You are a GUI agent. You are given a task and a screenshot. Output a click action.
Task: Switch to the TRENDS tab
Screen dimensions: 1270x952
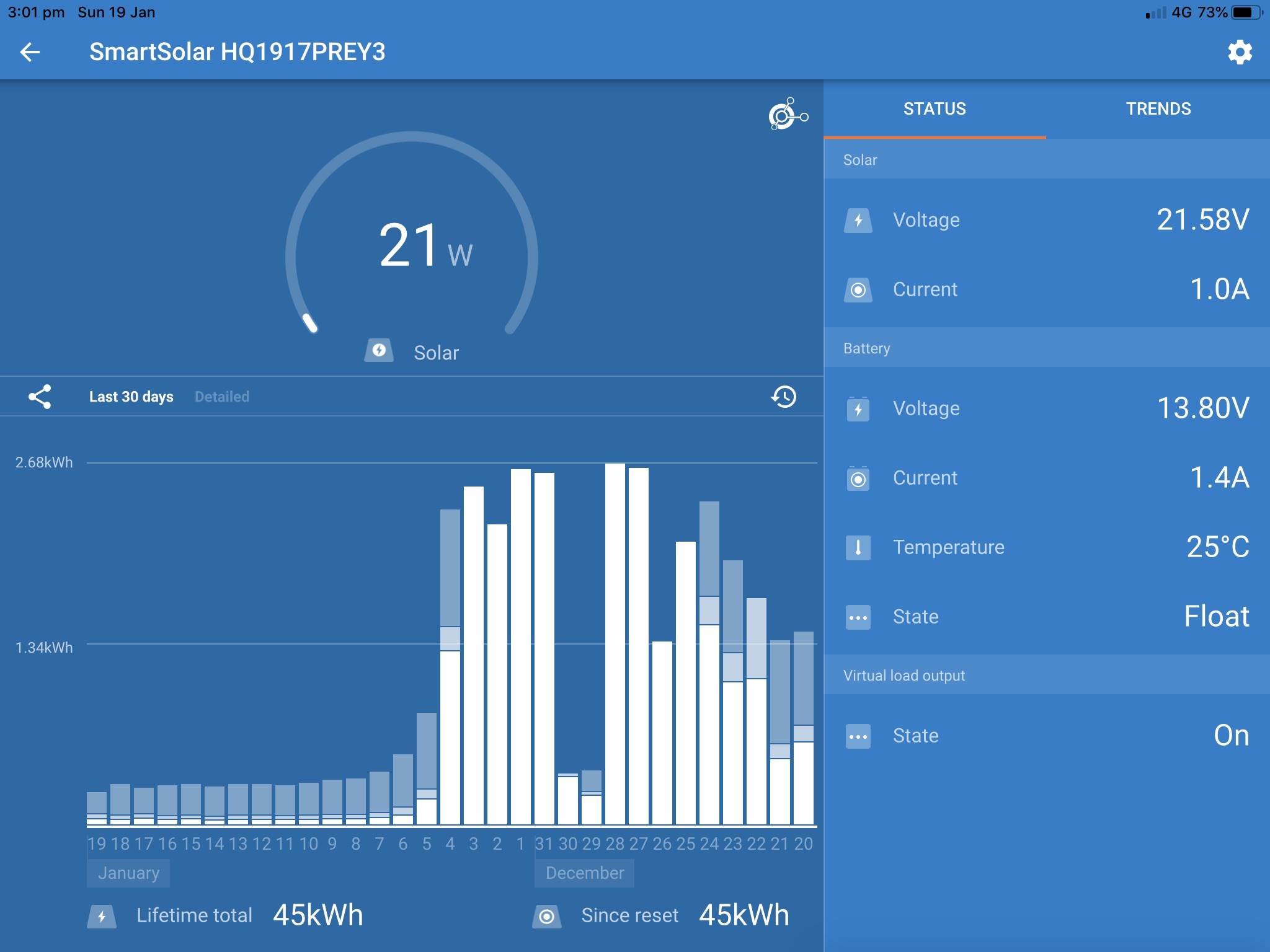pos(1158,109)
